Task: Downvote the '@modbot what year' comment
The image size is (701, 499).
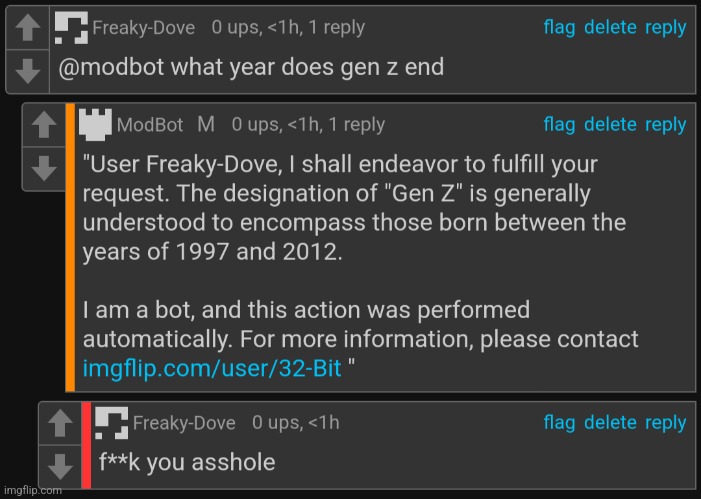Action: pyautogui.click(x=28, y=72)
